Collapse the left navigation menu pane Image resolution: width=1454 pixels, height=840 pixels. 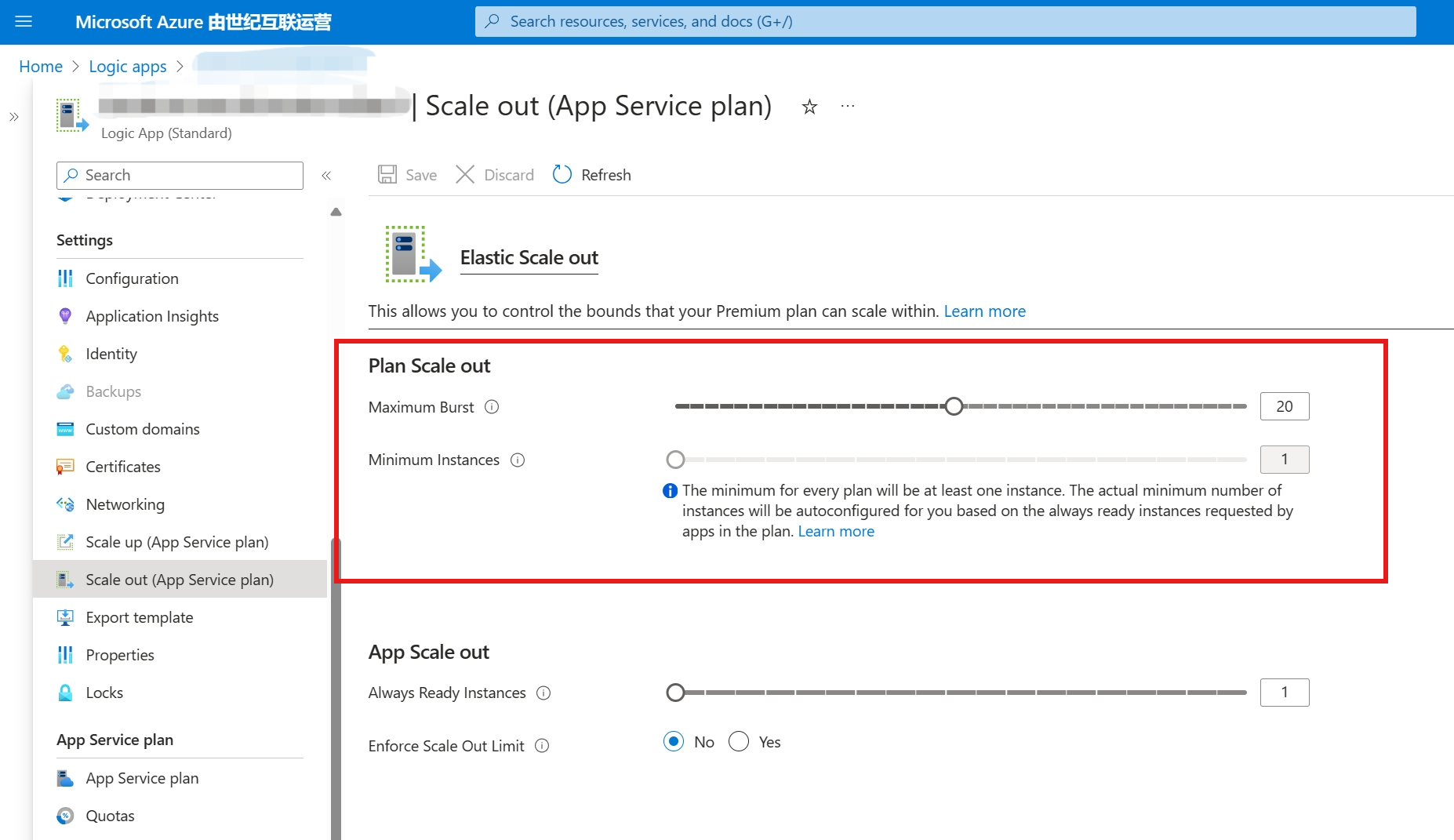point(326,176)
